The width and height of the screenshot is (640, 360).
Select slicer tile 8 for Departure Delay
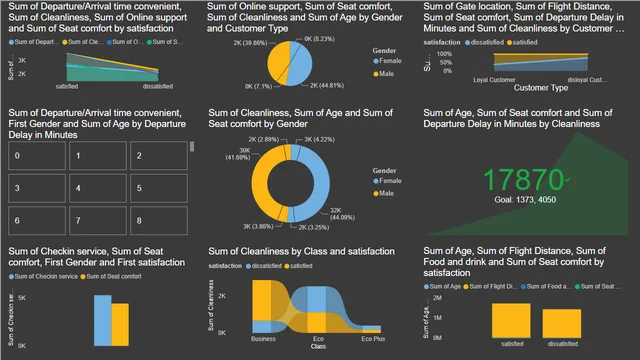click(x=159, y=220)
